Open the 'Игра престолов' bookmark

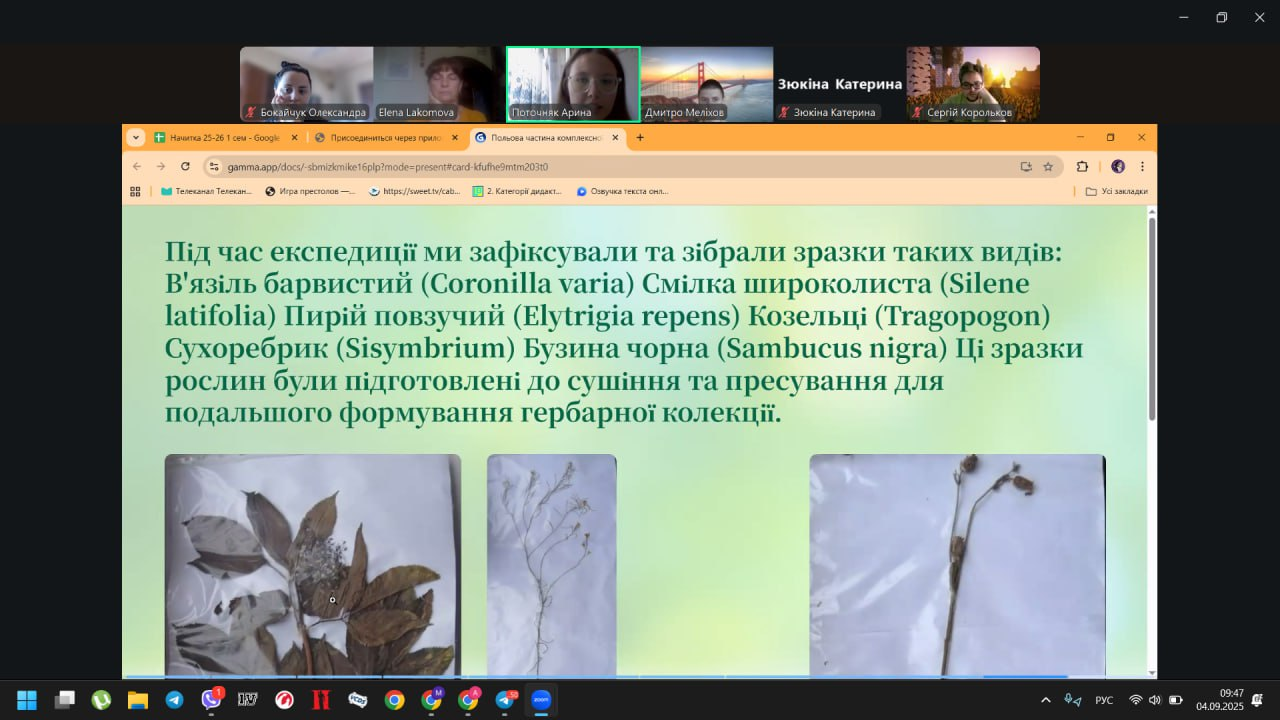[310, 191]
